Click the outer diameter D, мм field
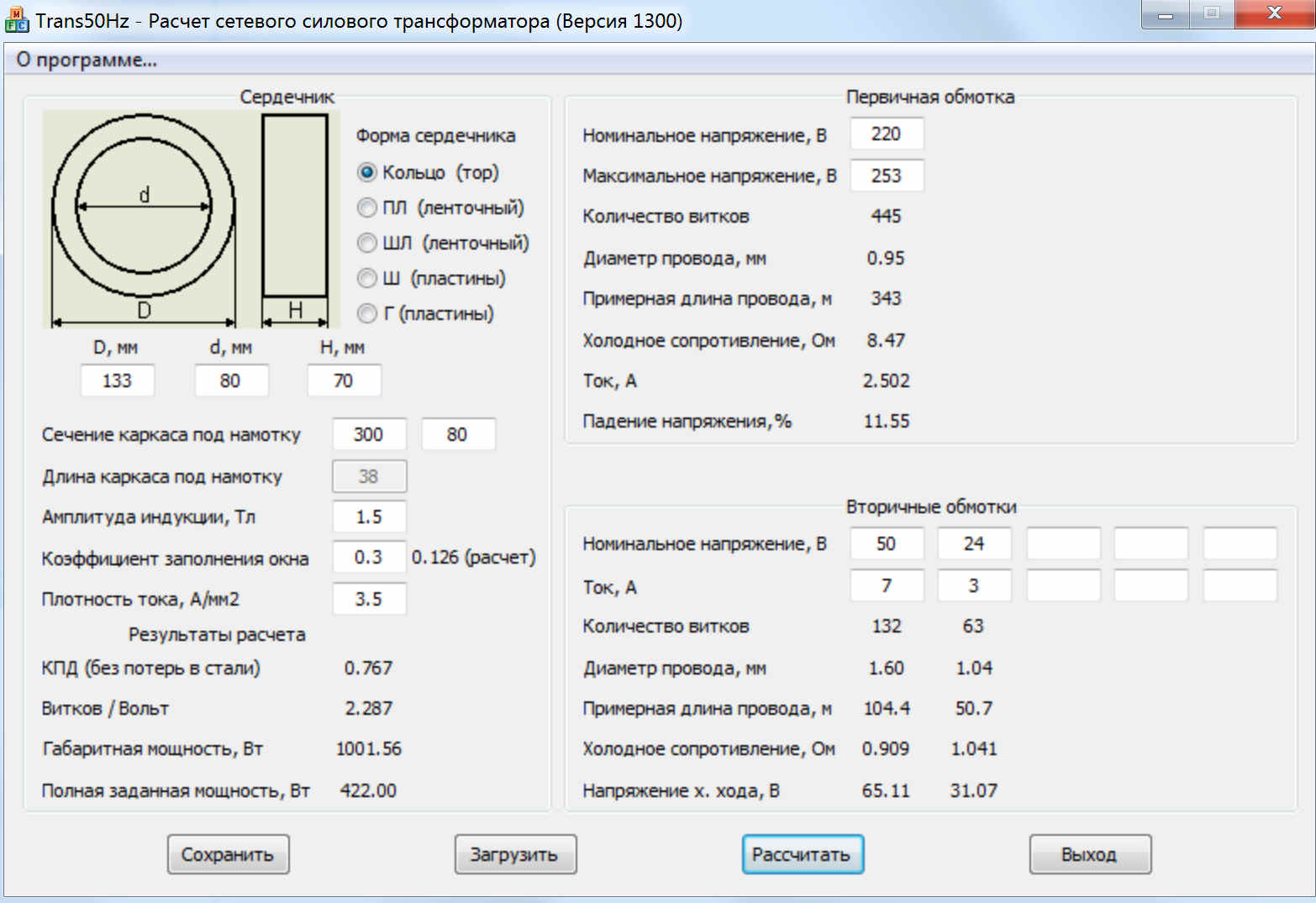 click(x=118, y=381)
